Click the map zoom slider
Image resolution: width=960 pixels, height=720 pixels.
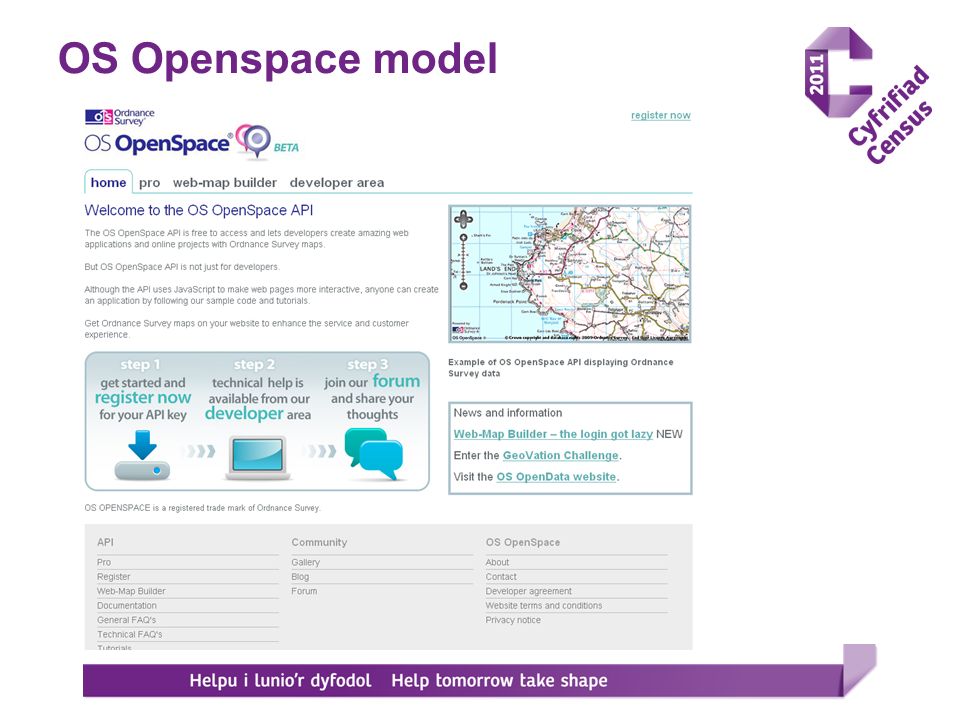pyautogui.click(x=463, y=262)
